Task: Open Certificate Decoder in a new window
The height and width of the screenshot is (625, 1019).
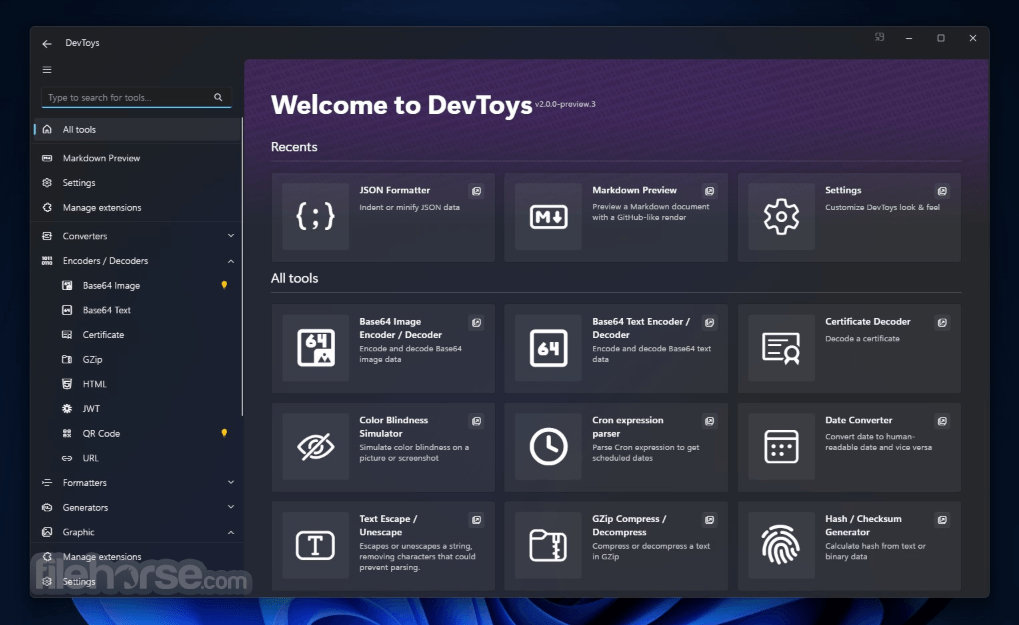Action: pos(942,322)
